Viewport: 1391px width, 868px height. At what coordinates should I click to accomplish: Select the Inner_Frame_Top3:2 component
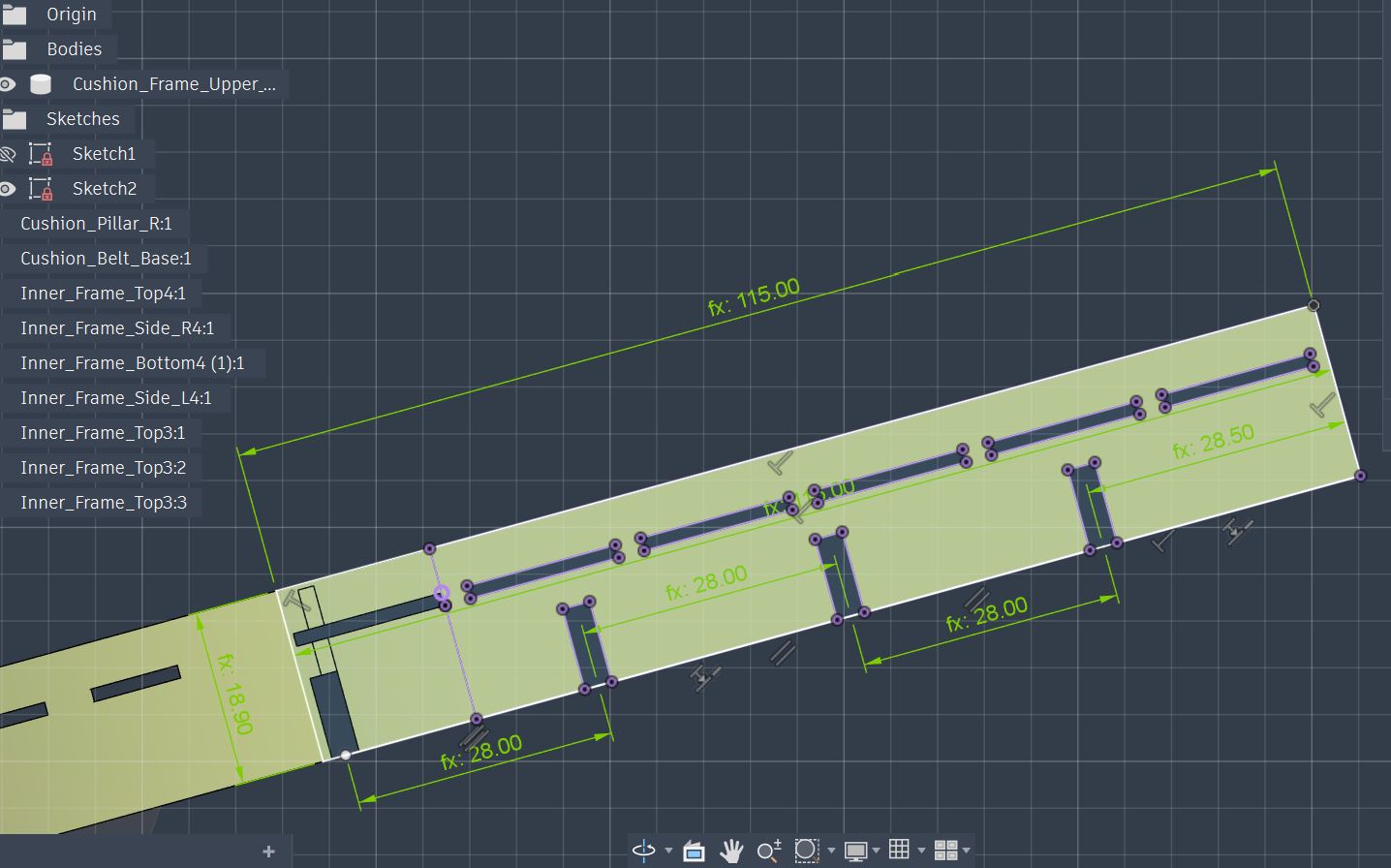pos(104,468)
